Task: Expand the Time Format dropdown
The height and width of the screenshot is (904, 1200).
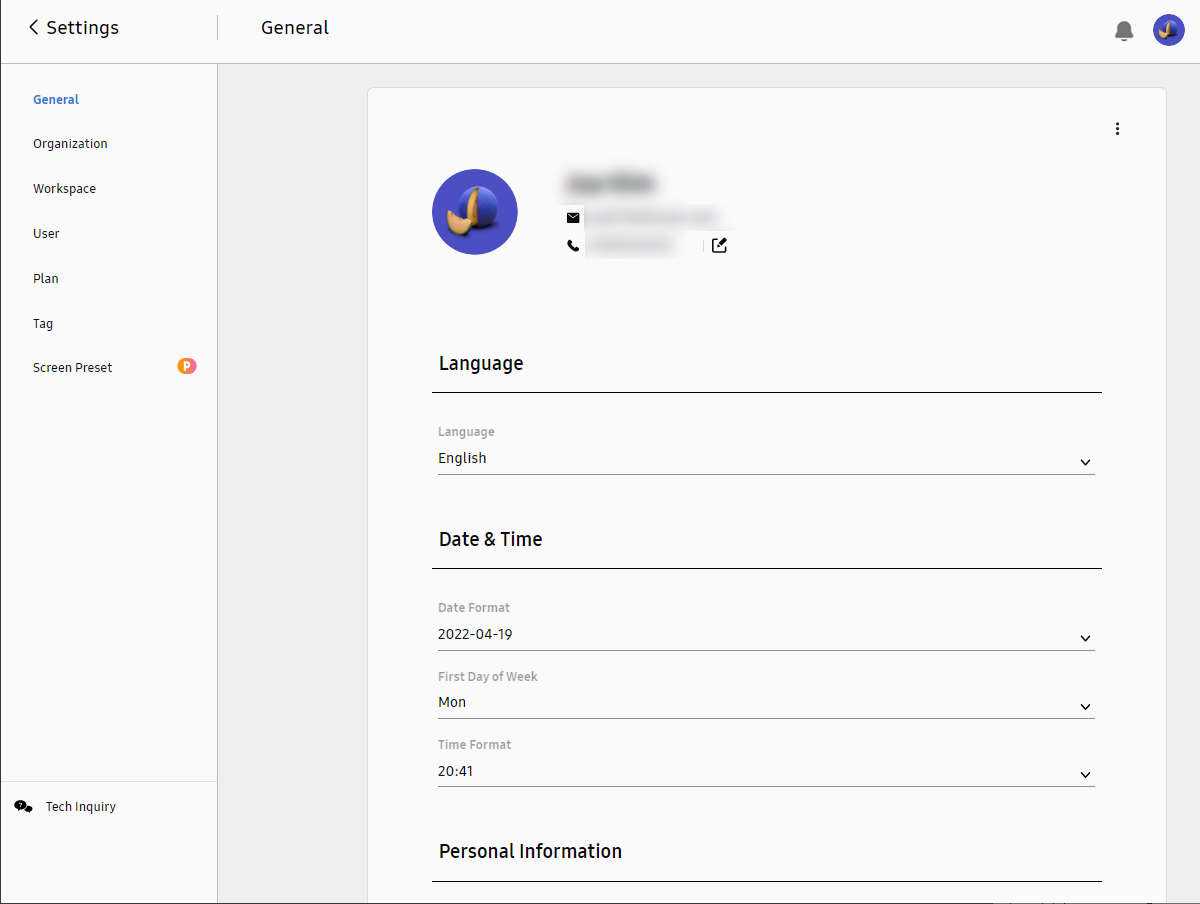Action: pyautogui.click(x=1085, y=774)
